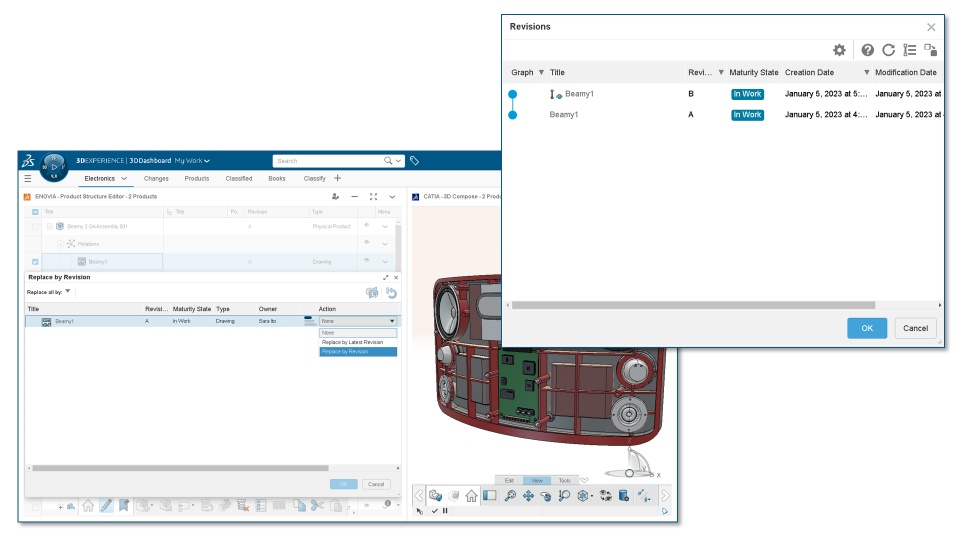The height and width of the screenshot is (540, 960).
Task: Cancel the Revisions dialog
Action: pos(915,328)
